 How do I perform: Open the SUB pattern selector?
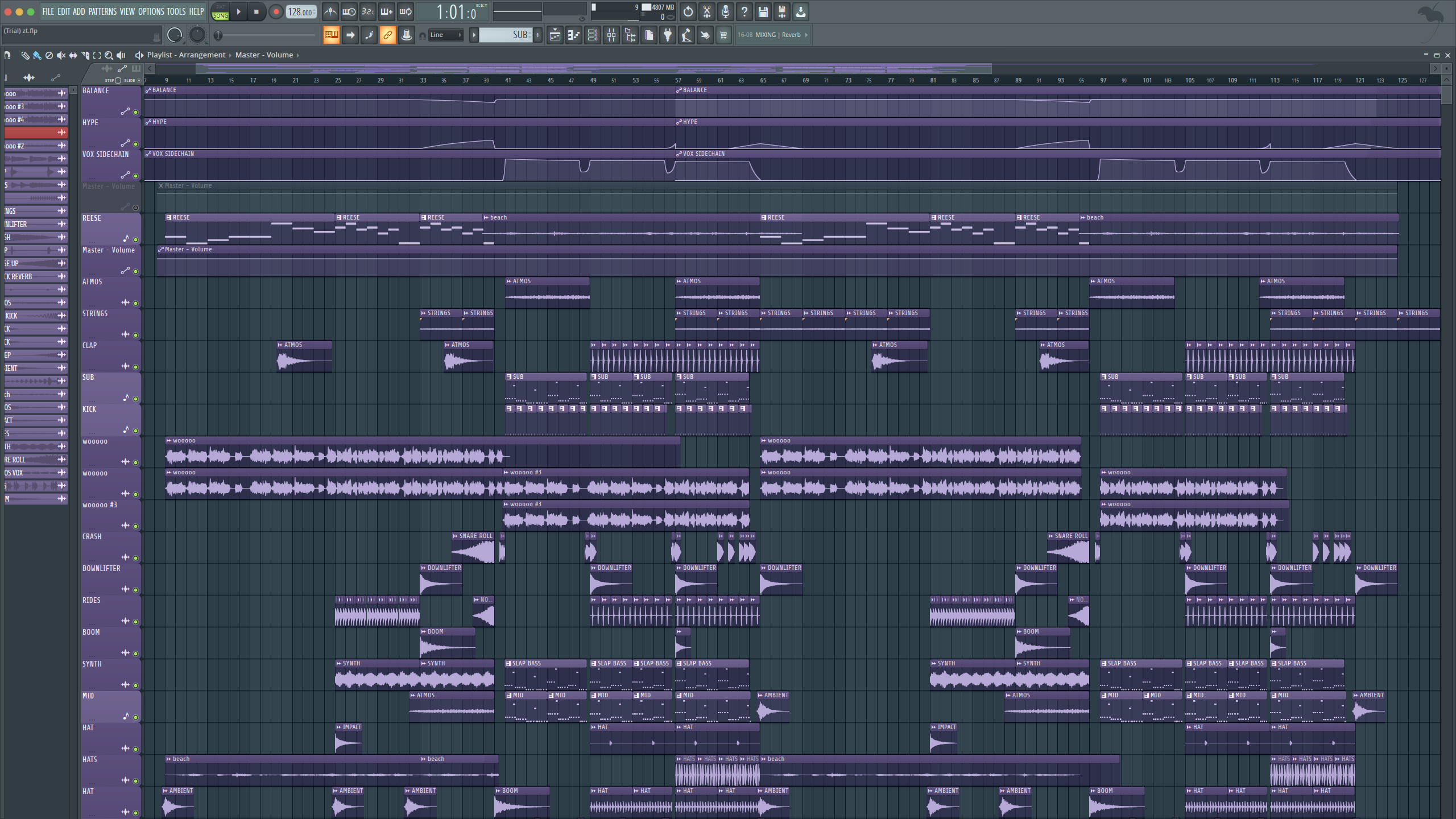click(505, 35)
